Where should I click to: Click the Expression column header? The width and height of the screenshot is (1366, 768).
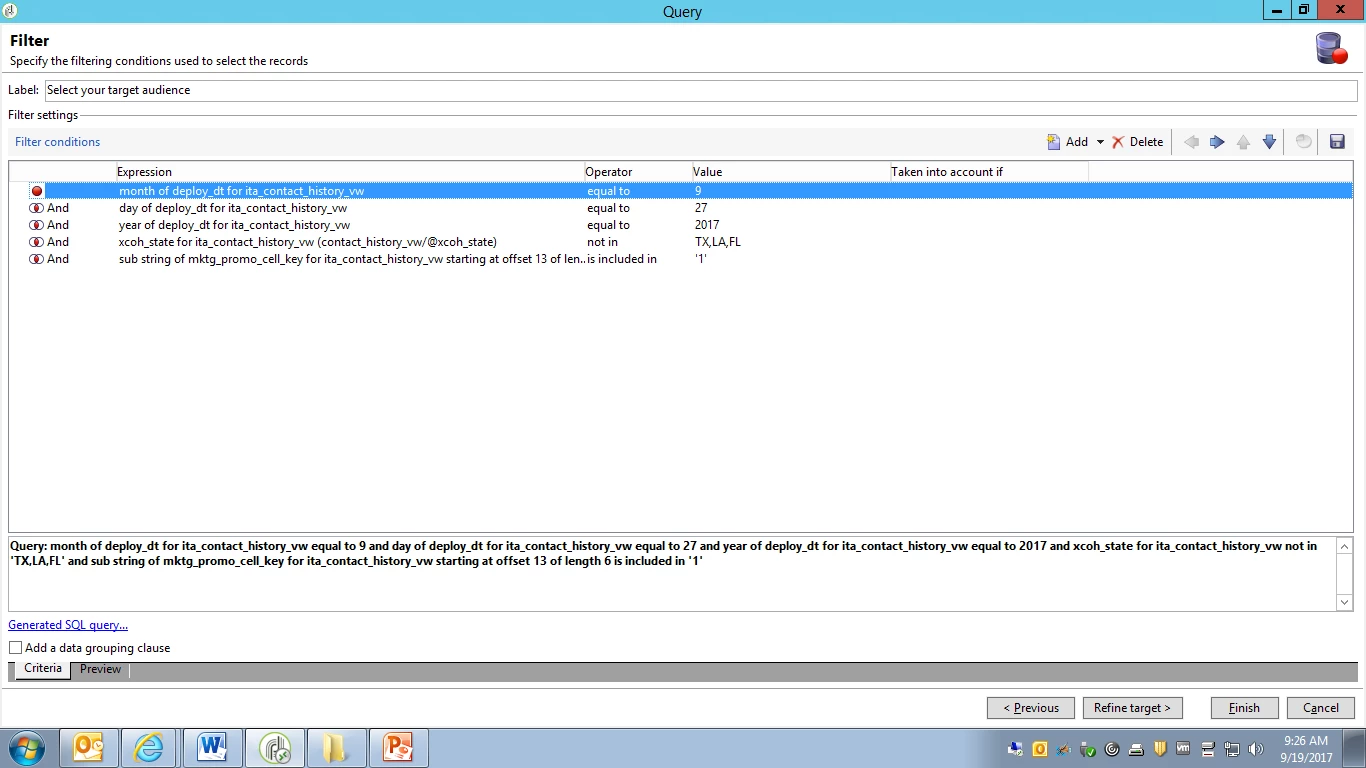point(350,172)
